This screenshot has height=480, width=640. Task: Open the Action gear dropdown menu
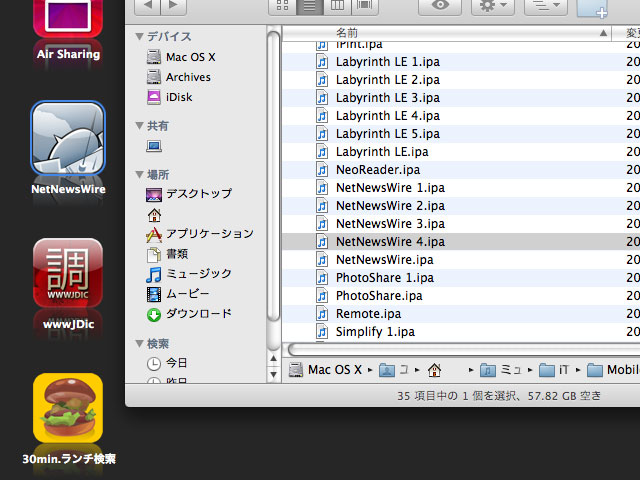coord(493,6)
